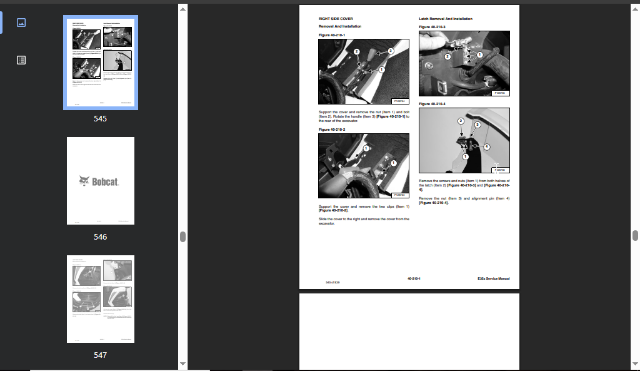Click document scrollbar down arrow
The width and height of the screenshot is (640, 371).
pos(636,363)
